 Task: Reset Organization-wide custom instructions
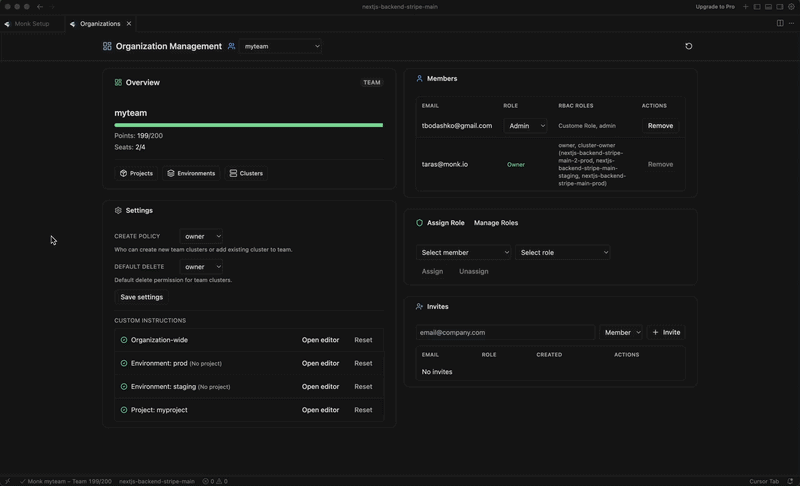(363, 340)
